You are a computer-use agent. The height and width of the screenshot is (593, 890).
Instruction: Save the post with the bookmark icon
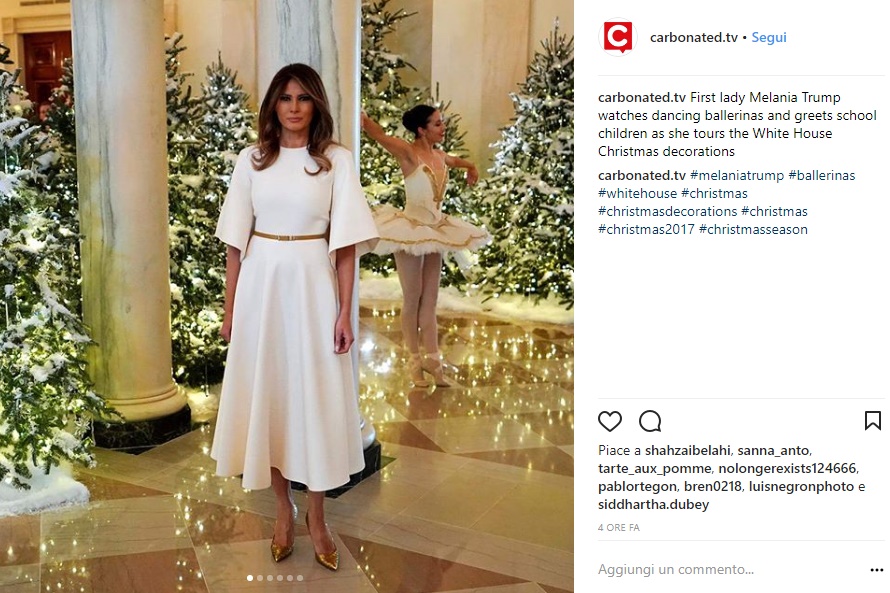point(872,420)
